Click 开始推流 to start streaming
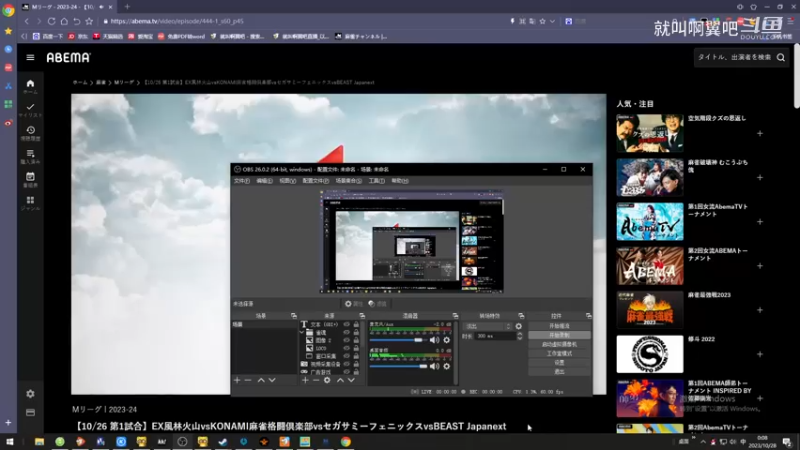The image size is (800, 450). pyautogui.click(x=559, y=326)
